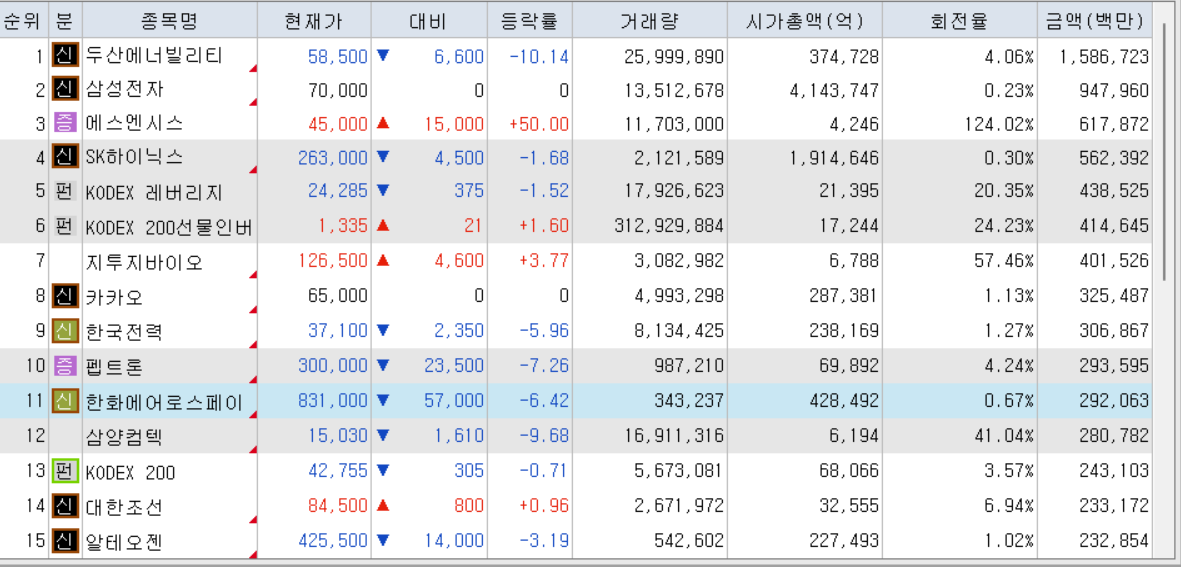Click the purple 증 badge for 에스엔시스

tap(65, 123)
